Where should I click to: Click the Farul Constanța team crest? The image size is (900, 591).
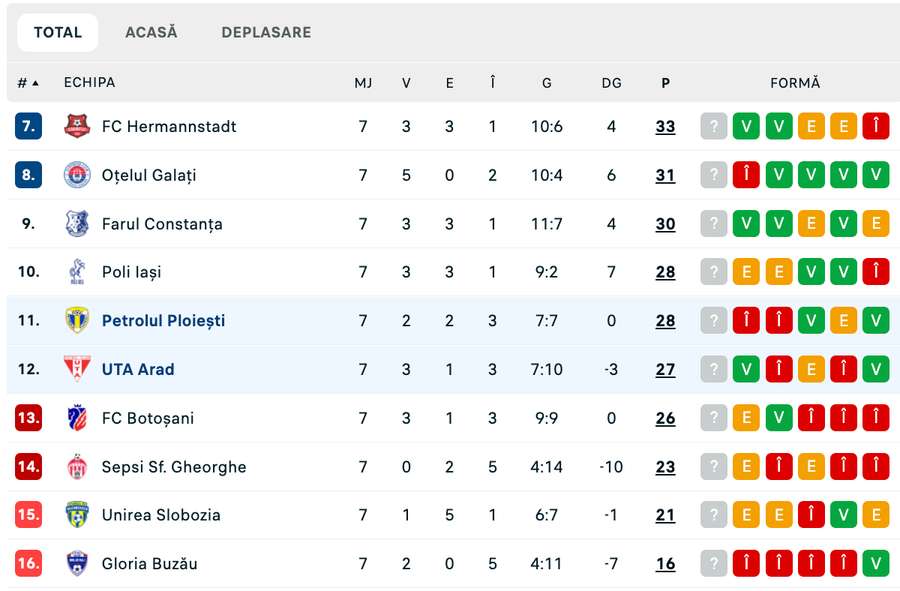pos(77,223)
